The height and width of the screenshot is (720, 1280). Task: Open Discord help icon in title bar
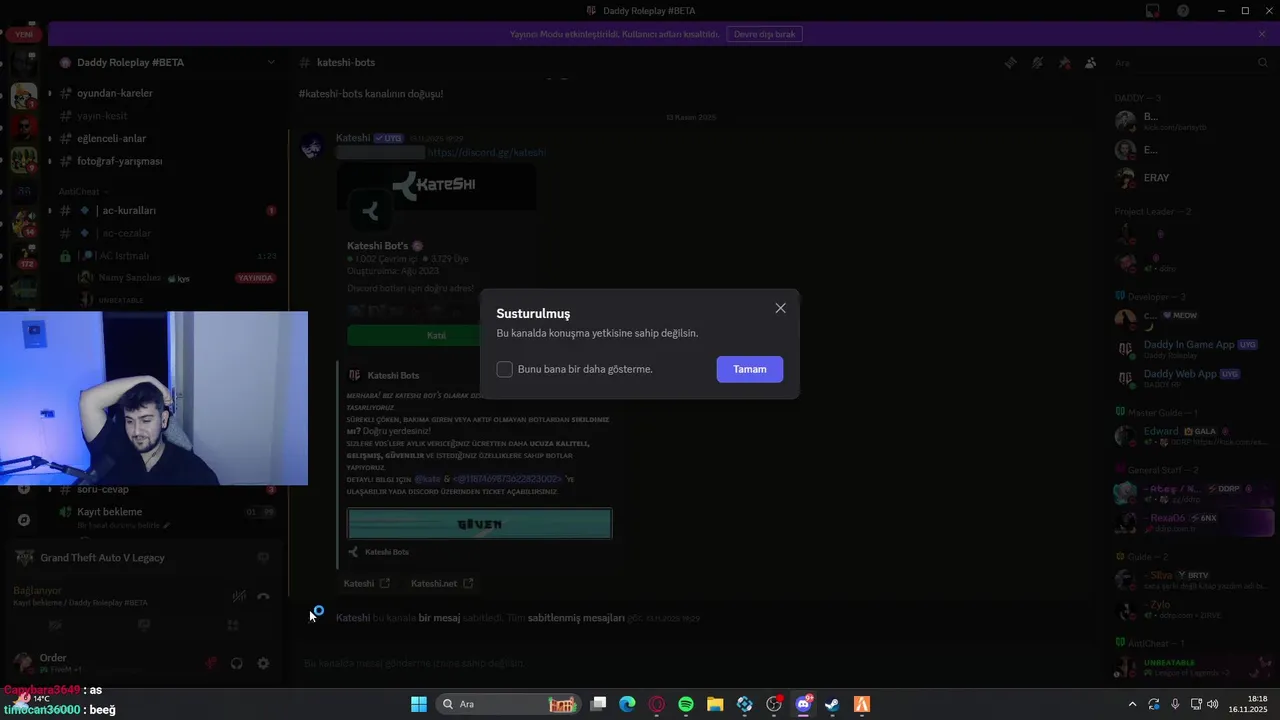click(1183, 11)
